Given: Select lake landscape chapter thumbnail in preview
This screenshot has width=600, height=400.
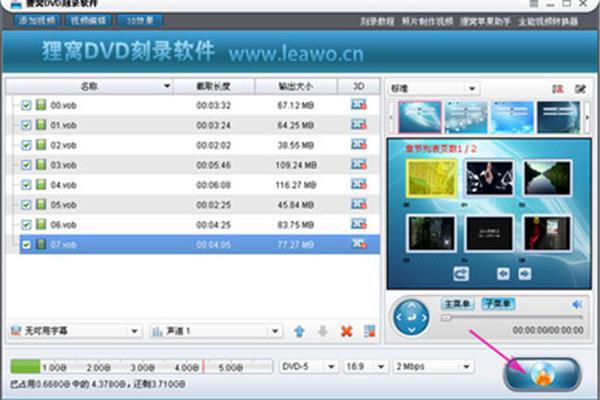Looking at the screenshot, I should click(547, 178).
